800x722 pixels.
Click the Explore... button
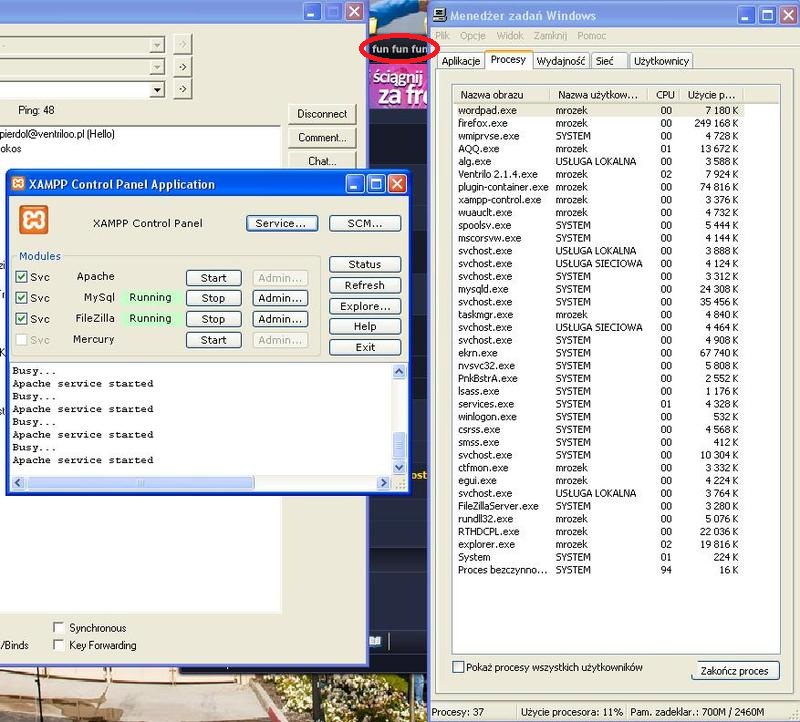click(365, 306)
